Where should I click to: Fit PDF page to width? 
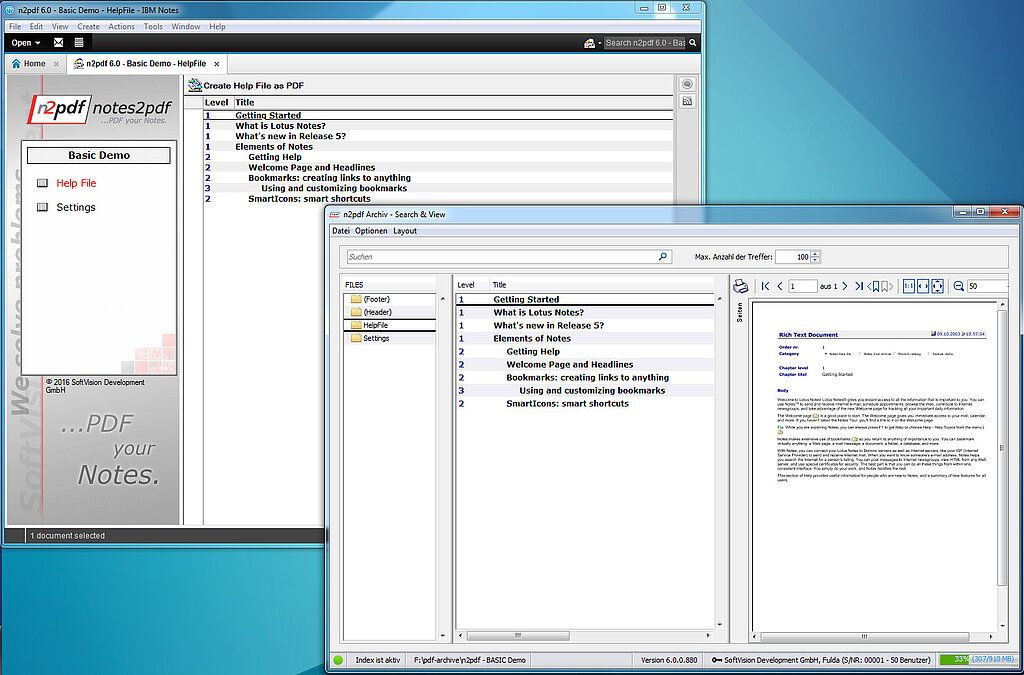pos(923,286)
